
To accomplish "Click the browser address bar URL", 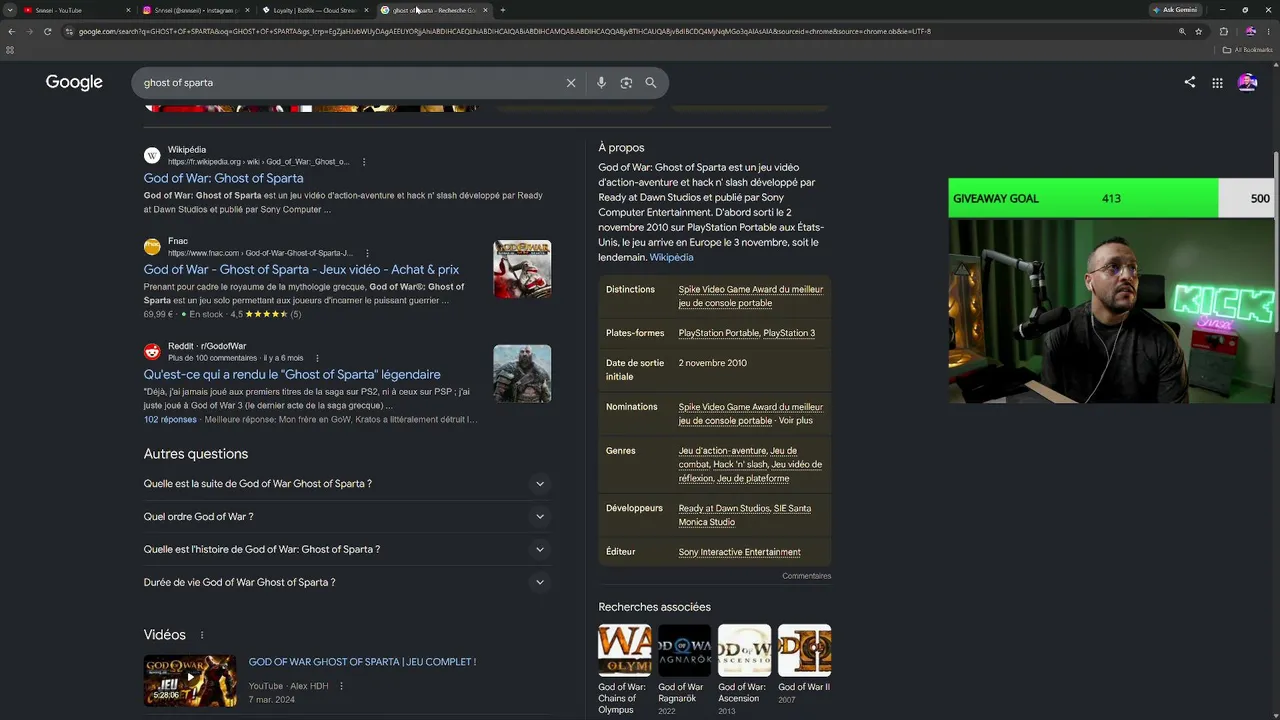I will [505, 31].
